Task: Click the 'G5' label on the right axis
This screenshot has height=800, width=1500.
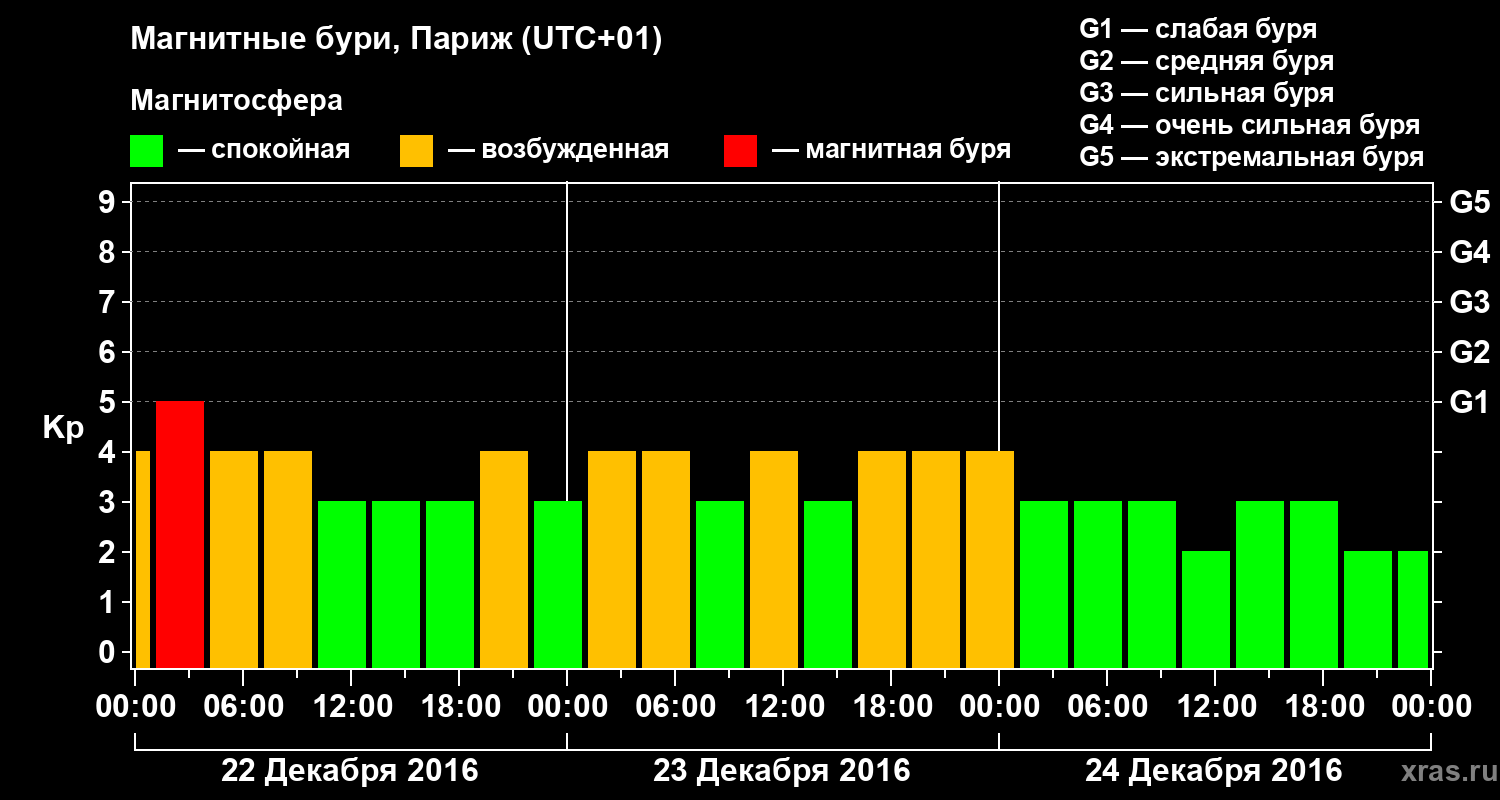Action: pyautogui.click(x=1469, y=202)
